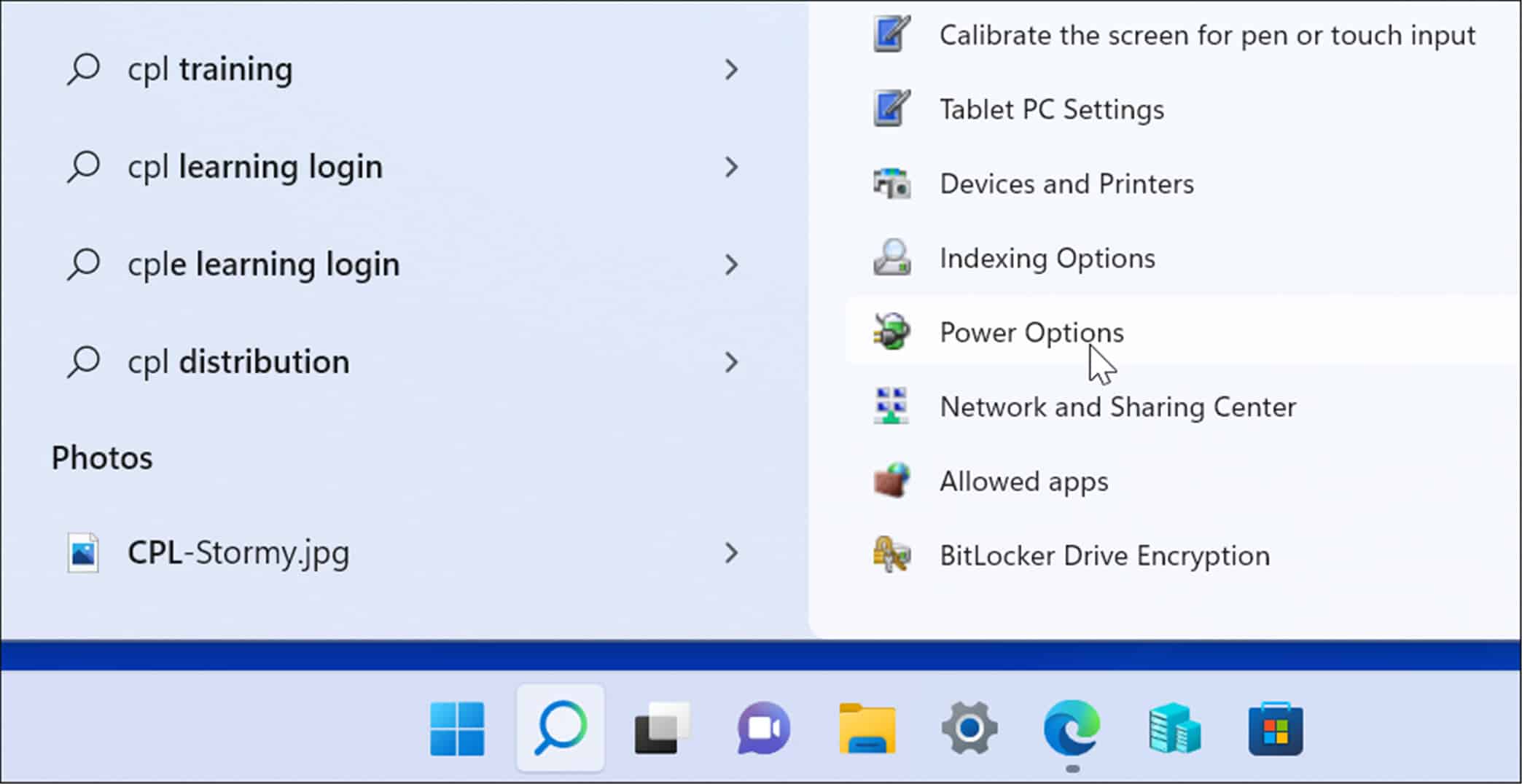Select the Indexing Options control panel item
Viewport: 1522px width, 784px height.
[1046, 257]
